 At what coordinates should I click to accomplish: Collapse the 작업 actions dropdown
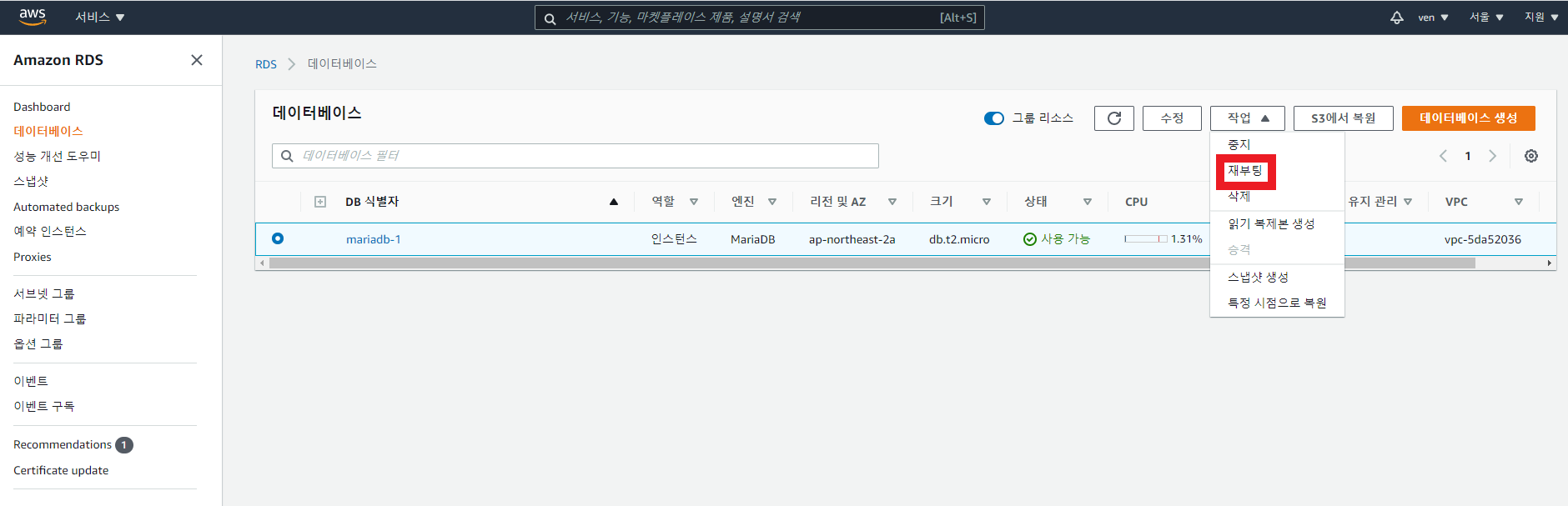1248,118
